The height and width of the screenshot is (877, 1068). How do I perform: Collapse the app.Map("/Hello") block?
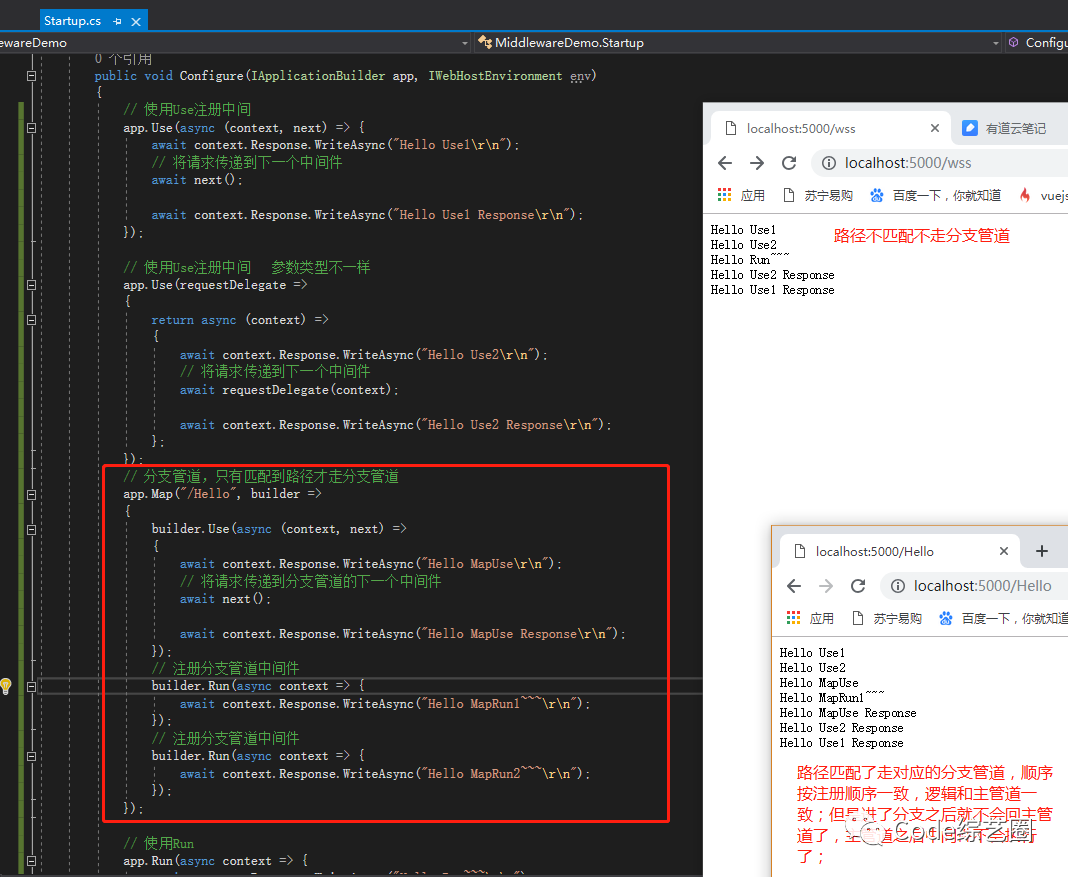(x=31, y=494)
